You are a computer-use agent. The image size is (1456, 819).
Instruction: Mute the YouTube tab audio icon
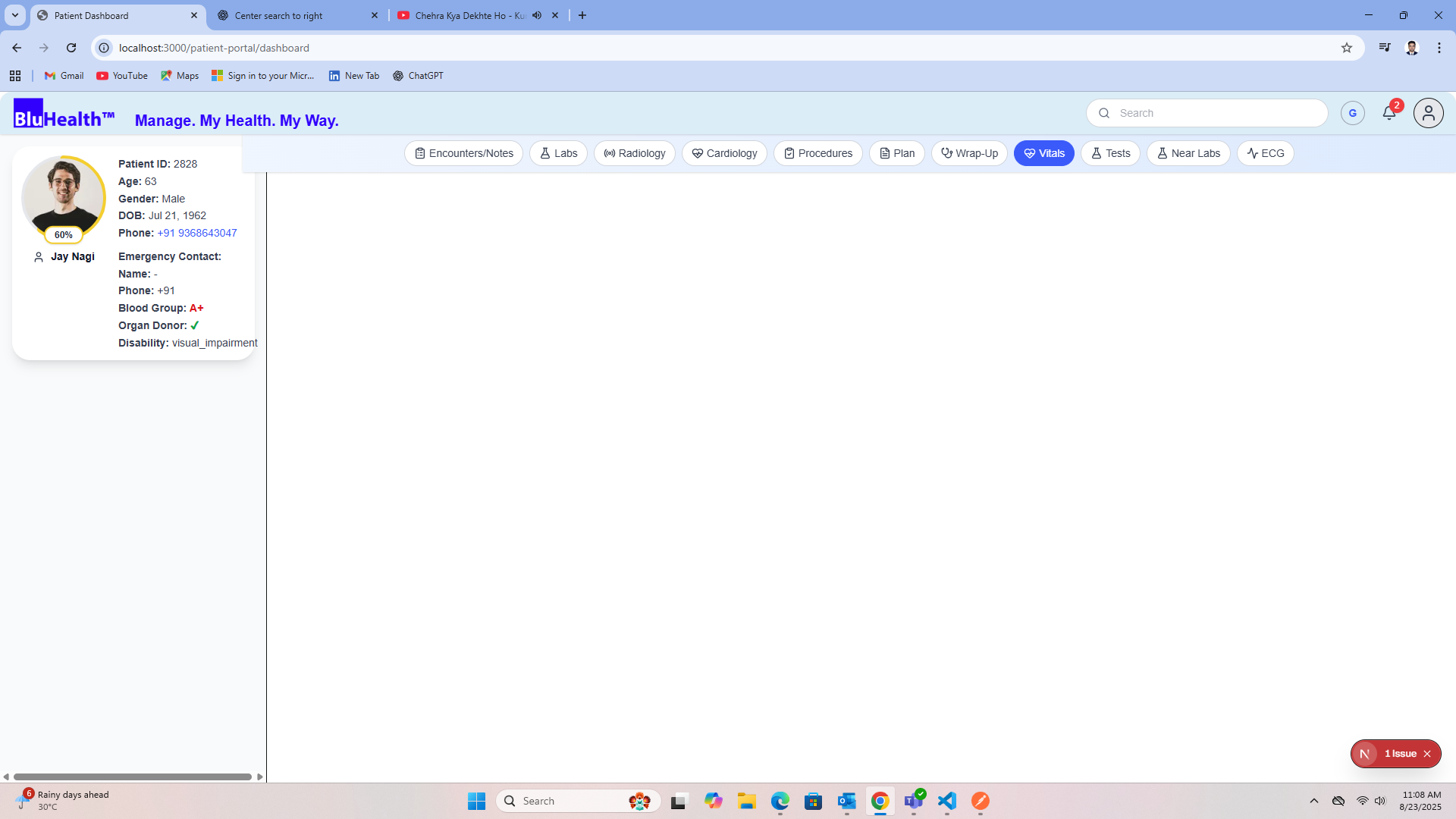click(537, 15)
